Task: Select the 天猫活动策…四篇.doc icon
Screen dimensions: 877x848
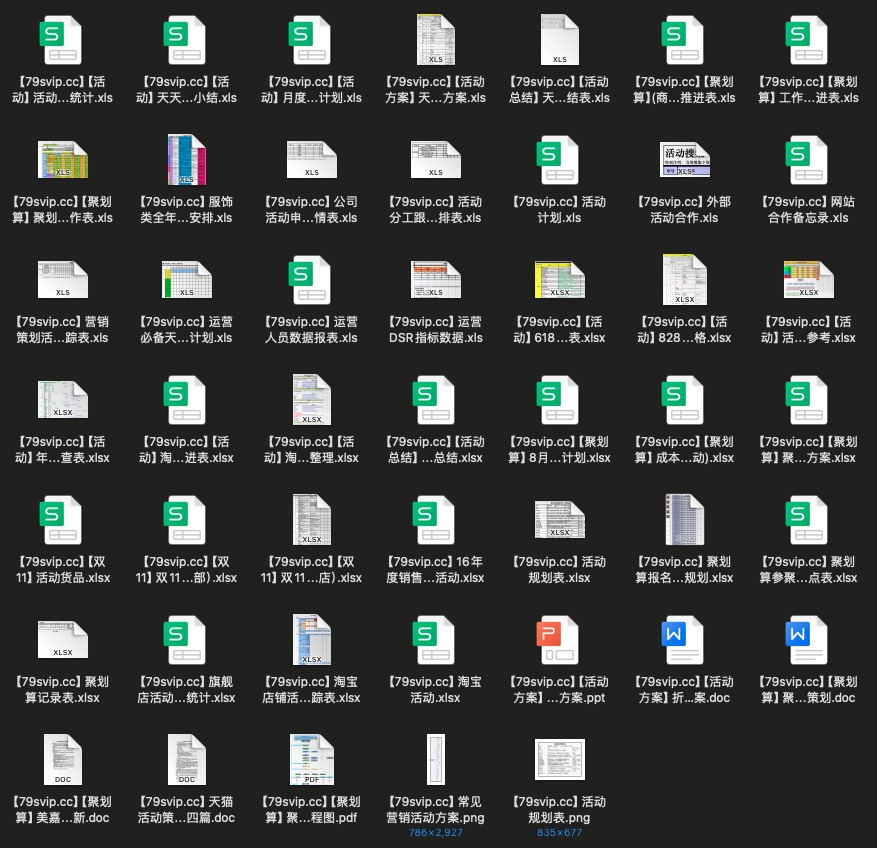Action: 186,760
